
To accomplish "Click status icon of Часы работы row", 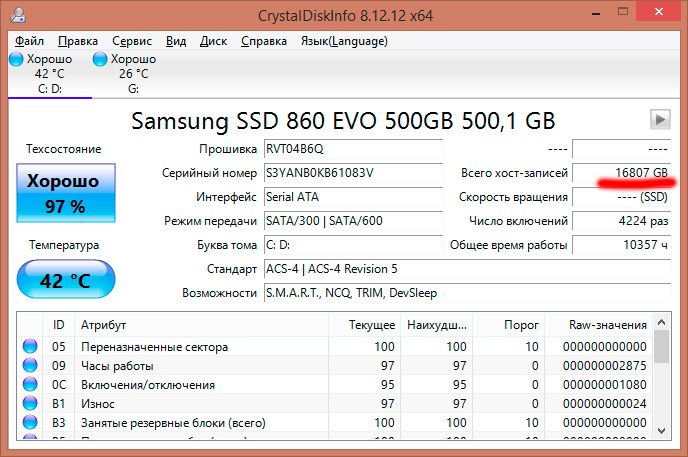I will pos(30,365).
